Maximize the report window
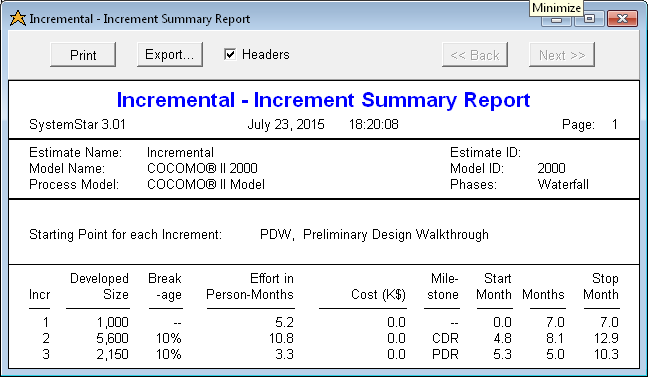The image size is (648, 377). 589,19
